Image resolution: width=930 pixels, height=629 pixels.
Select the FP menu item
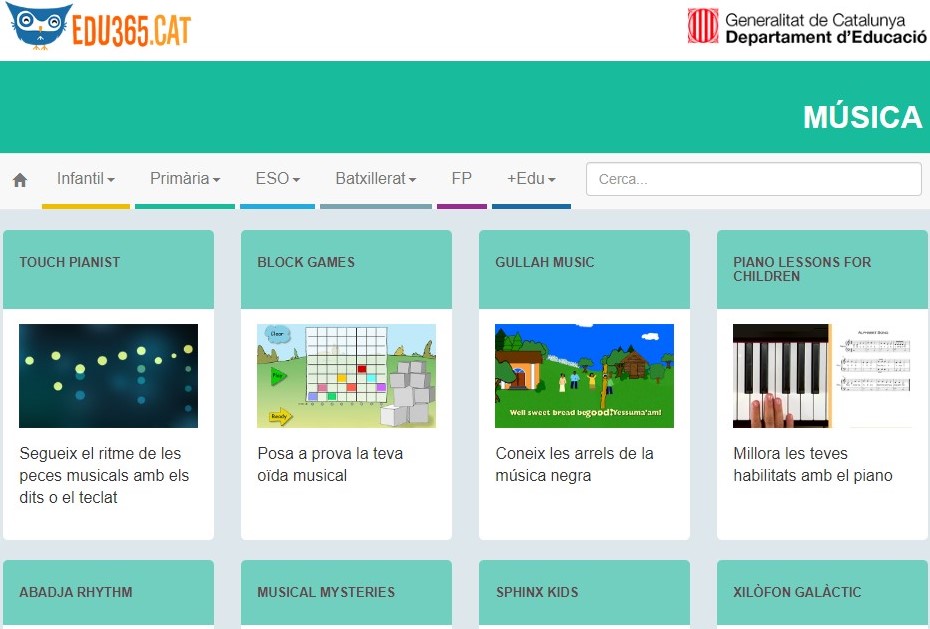(461, 179)
